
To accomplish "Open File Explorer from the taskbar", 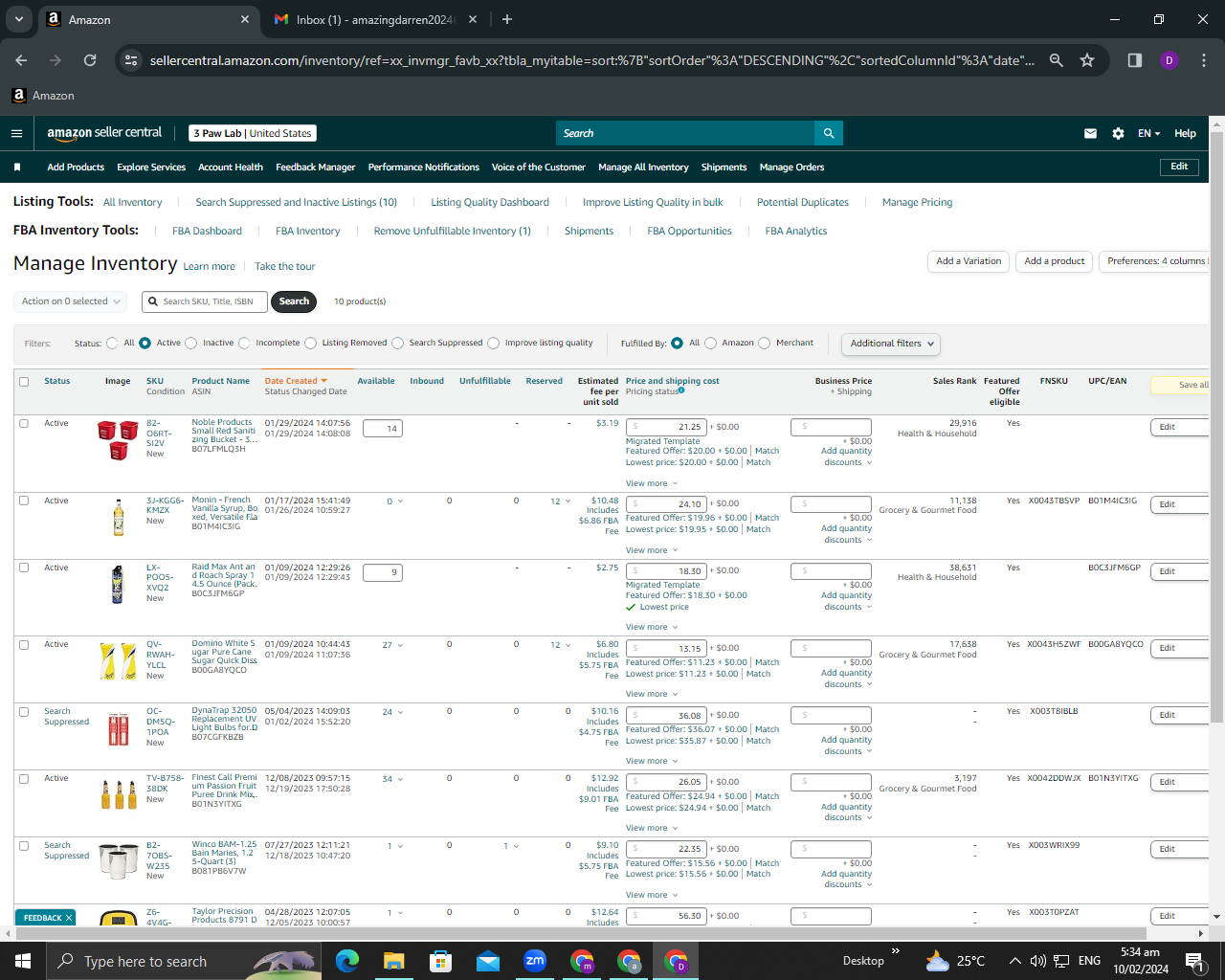I will tap(394, 961).
